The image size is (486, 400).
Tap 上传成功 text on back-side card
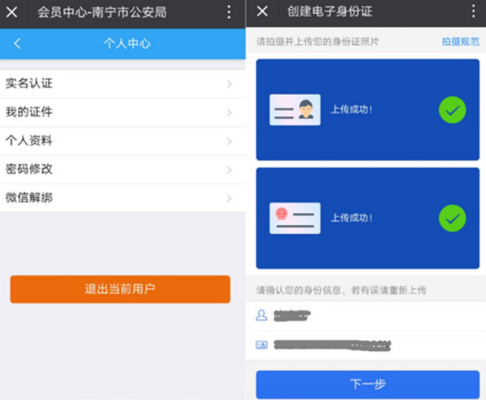(352, 218)
